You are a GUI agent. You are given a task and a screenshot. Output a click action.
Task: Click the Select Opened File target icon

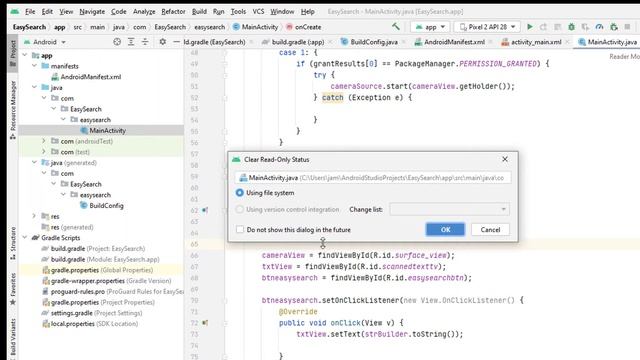117,42
